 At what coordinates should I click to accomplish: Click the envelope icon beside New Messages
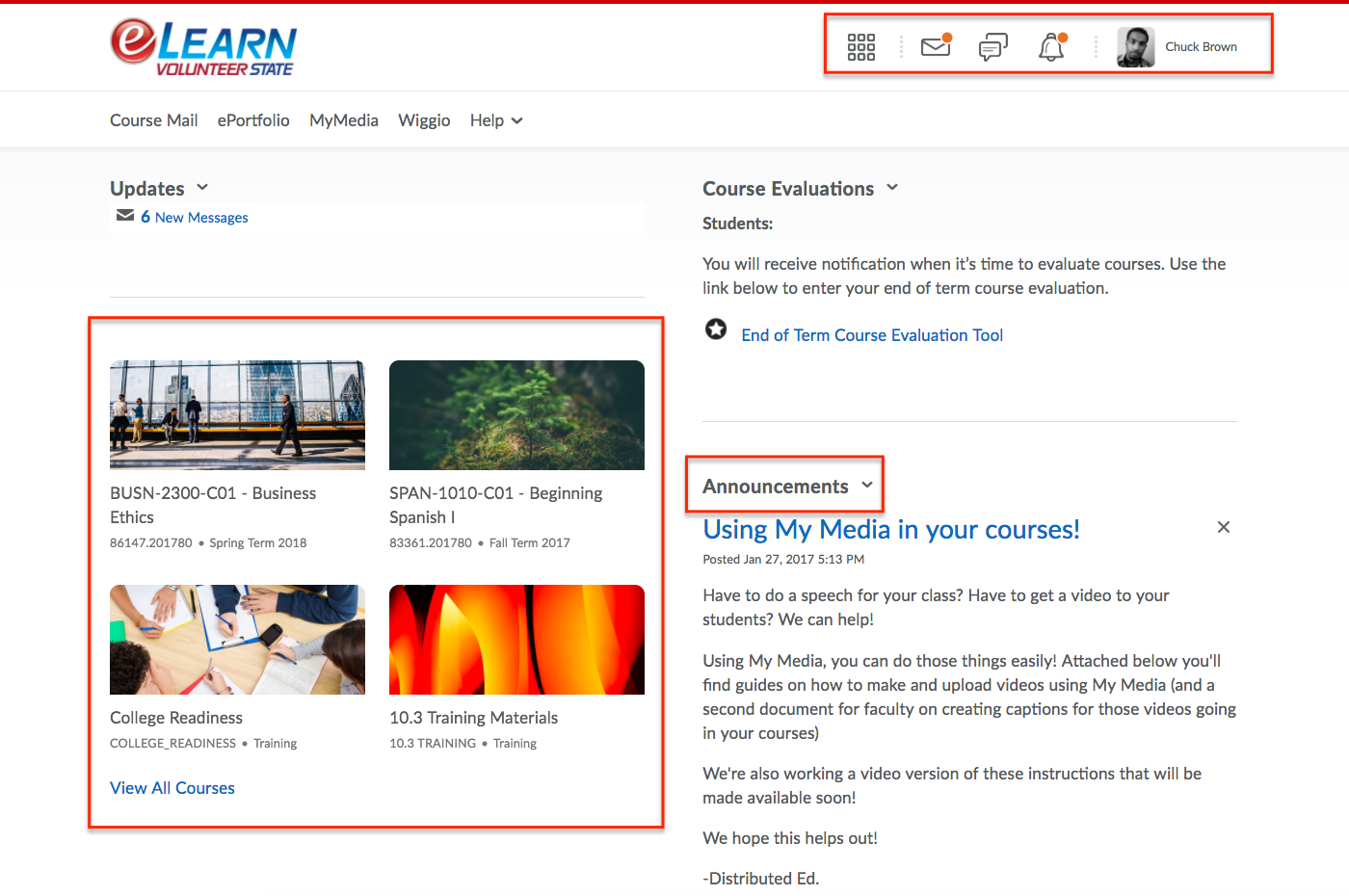tap(125, 216)
